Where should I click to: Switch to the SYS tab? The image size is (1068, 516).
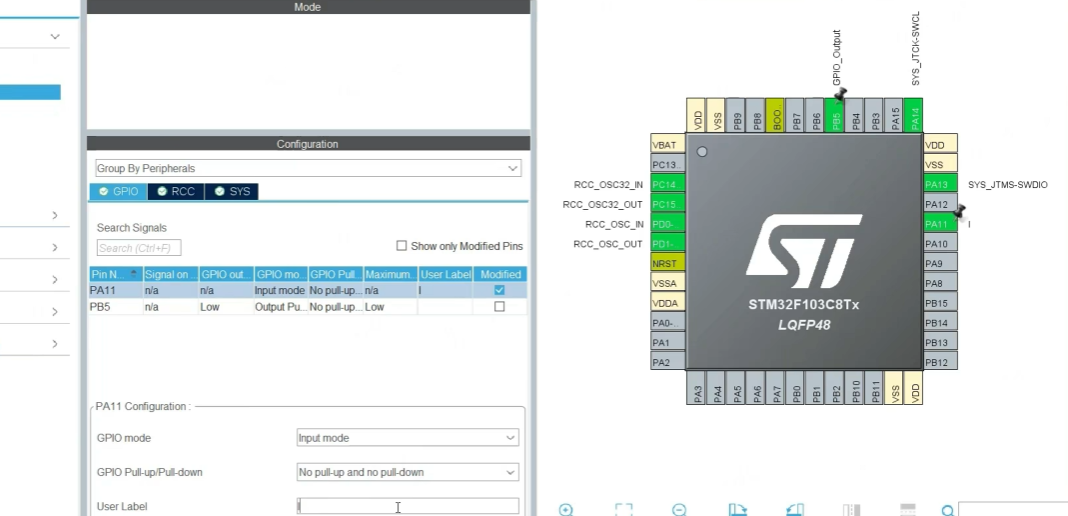coord(232,191)
